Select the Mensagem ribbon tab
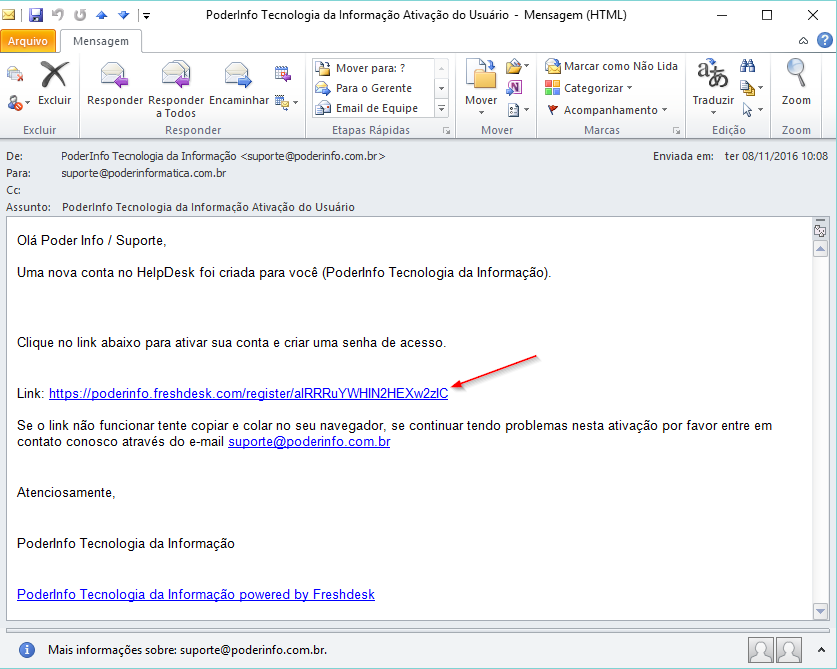 click(101, 41)
